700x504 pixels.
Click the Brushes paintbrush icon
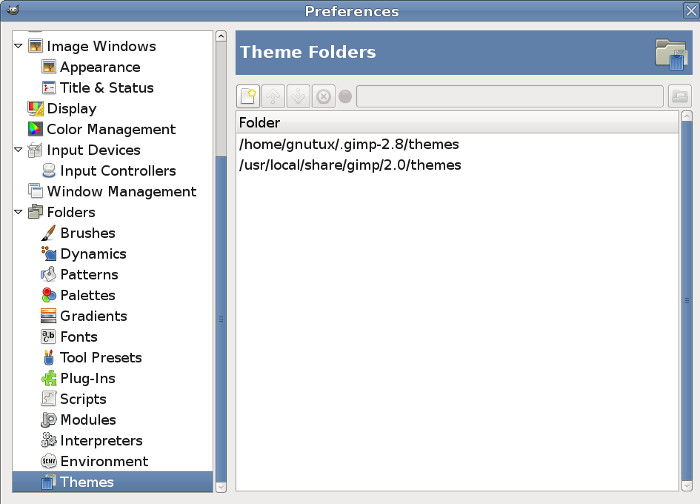49,232
